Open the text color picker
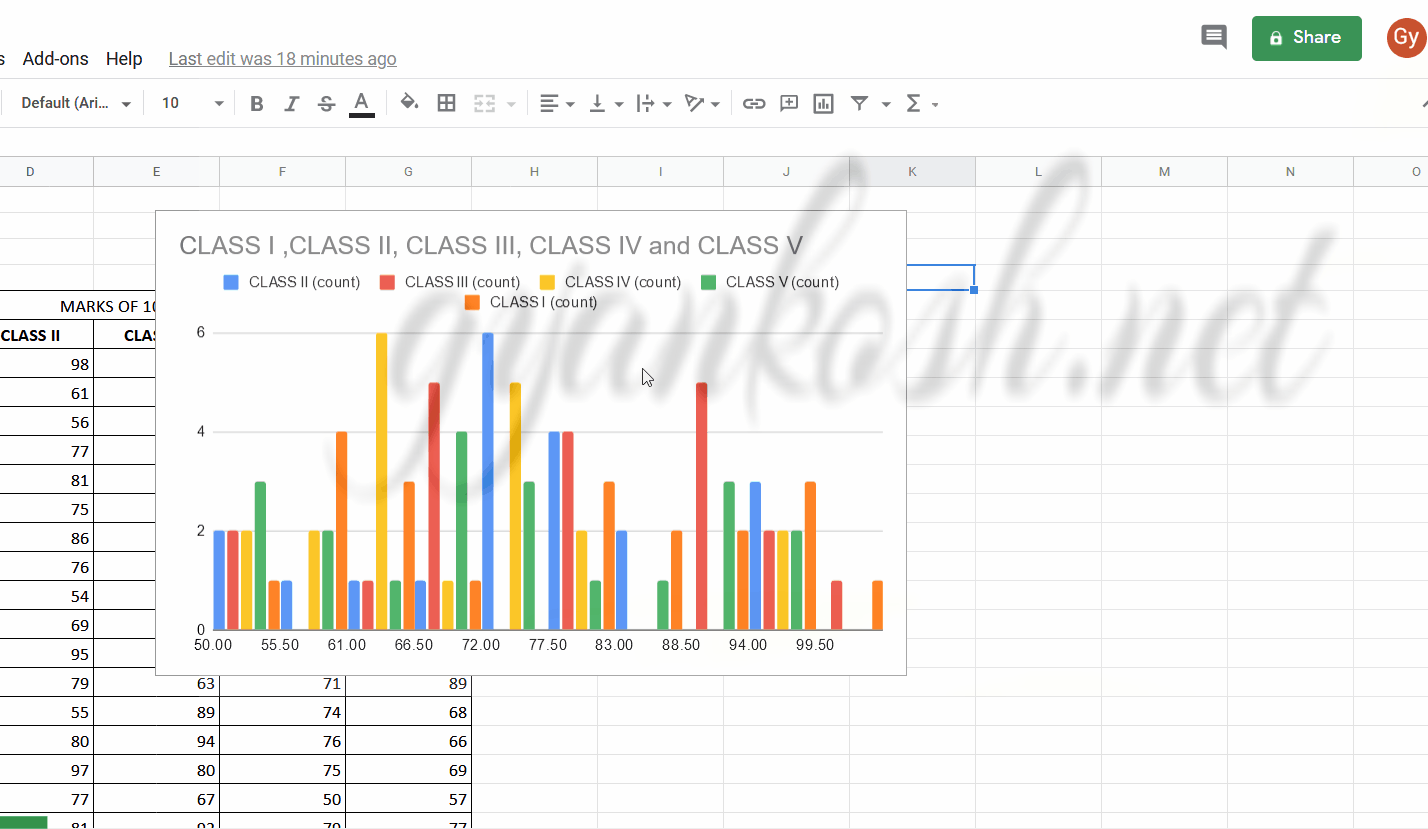Viewport: 1428px width, 829px height. 362,103
